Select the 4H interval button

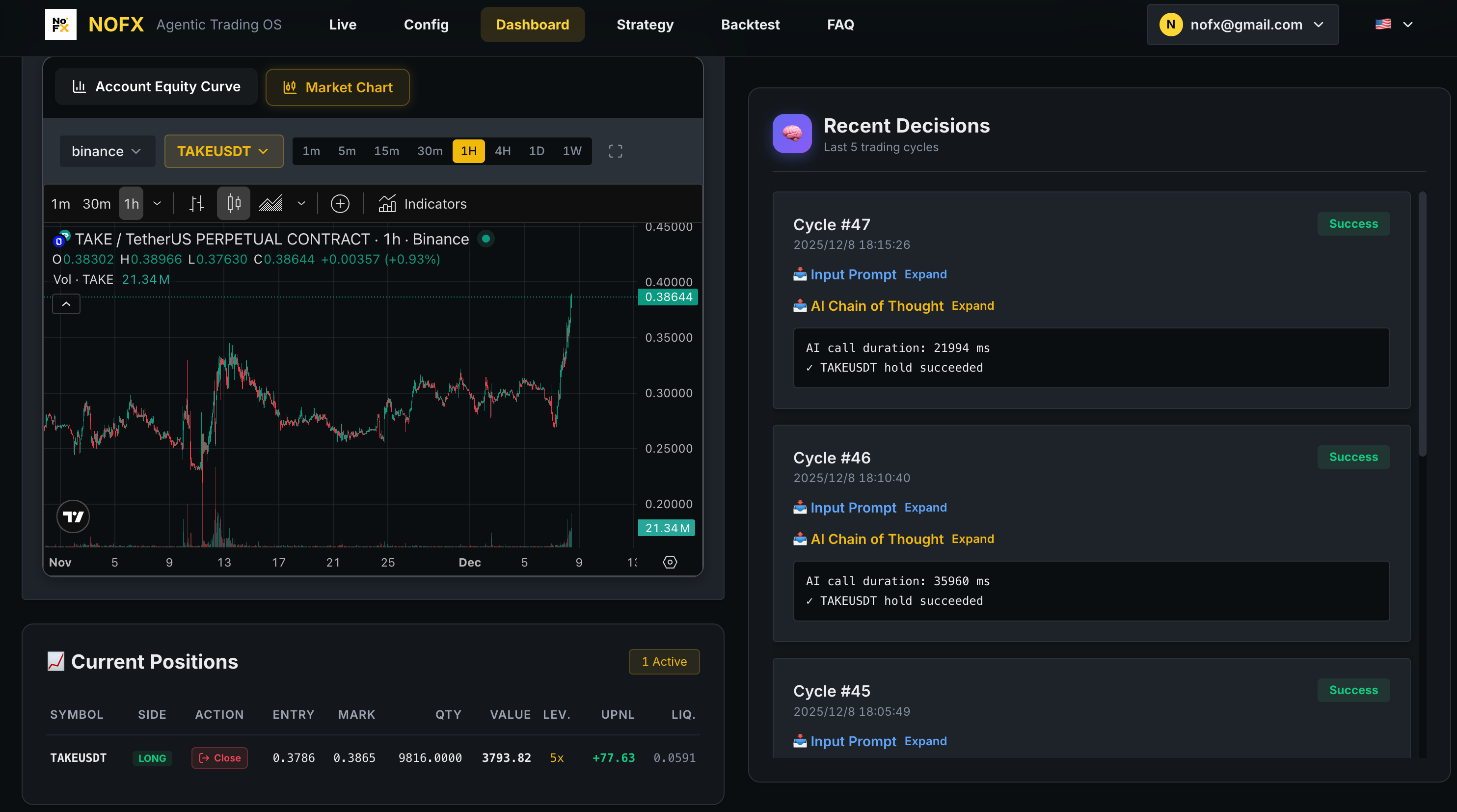click(x=502, y=151)
